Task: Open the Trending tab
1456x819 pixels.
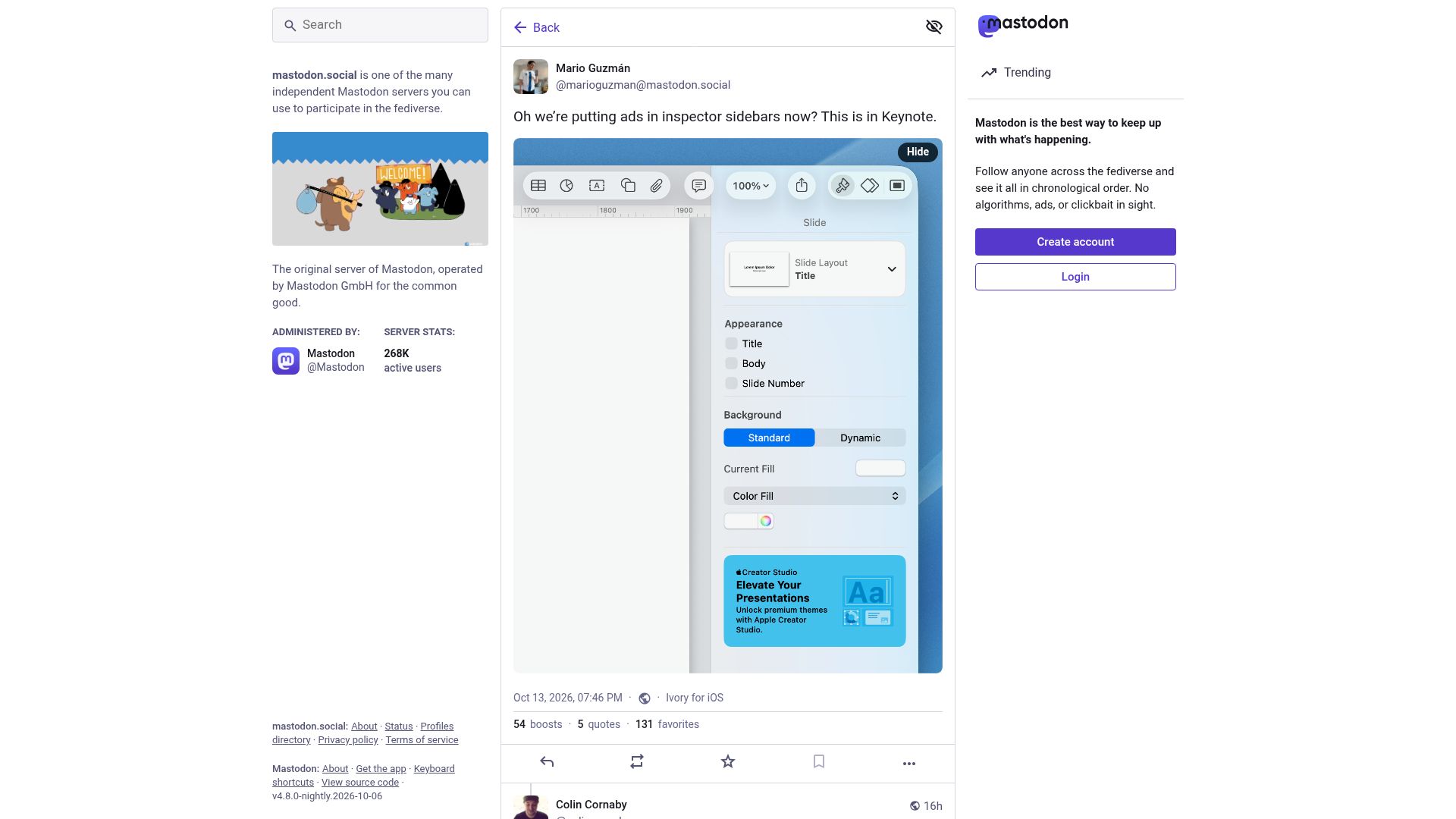Action: (1015, 73)
